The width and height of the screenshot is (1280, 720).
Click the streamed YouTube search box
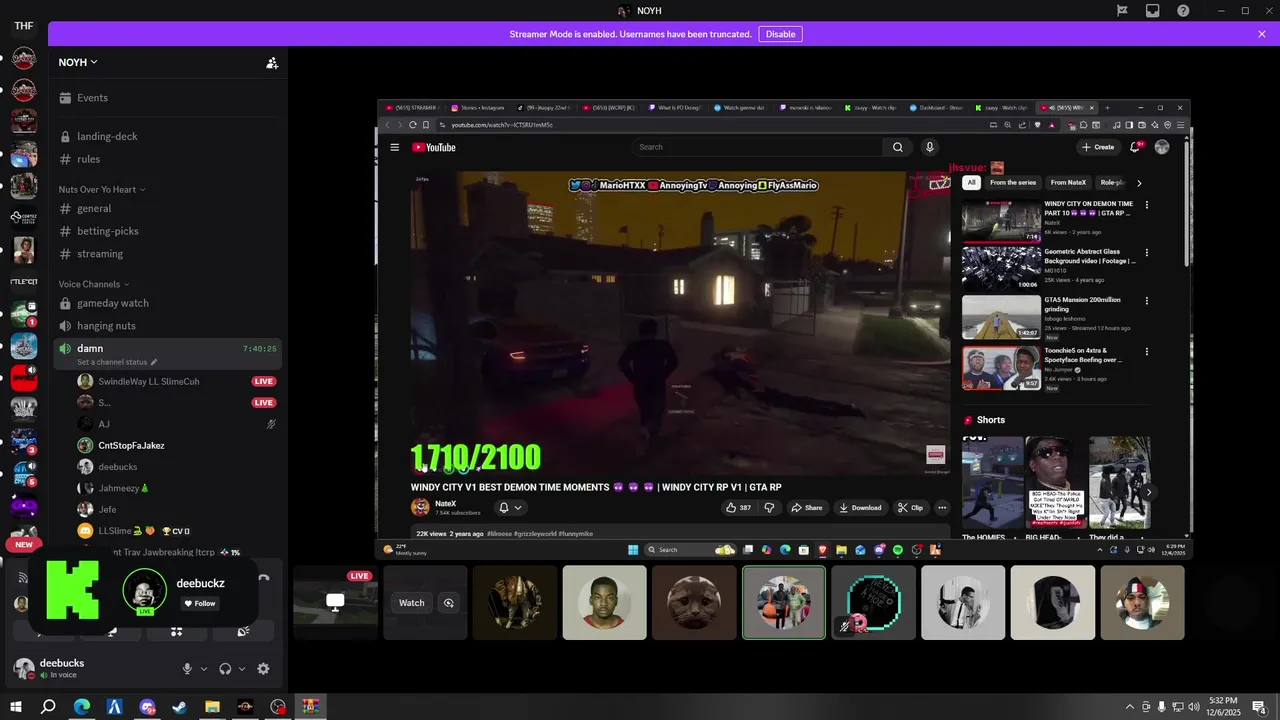tap(758, 147)
